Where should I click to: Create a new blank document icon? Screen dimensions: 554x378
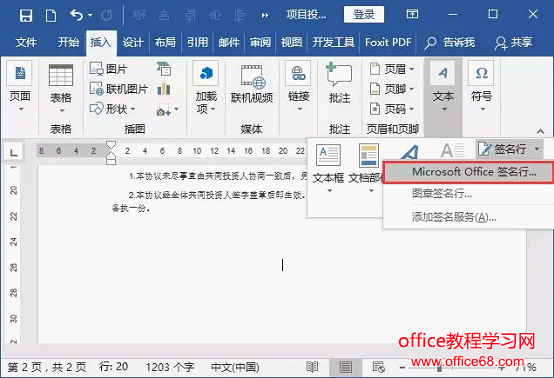tap(51, 15)
